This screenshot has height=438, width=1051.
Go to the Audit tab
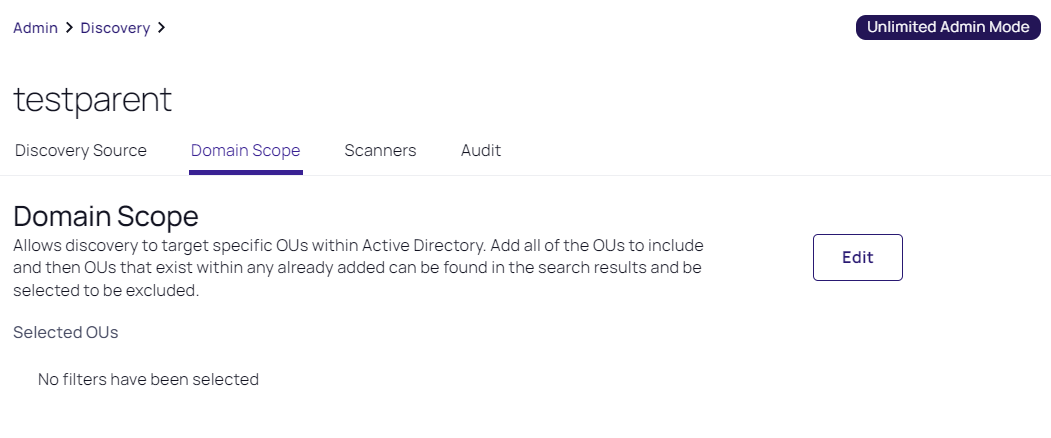point(481,151)
